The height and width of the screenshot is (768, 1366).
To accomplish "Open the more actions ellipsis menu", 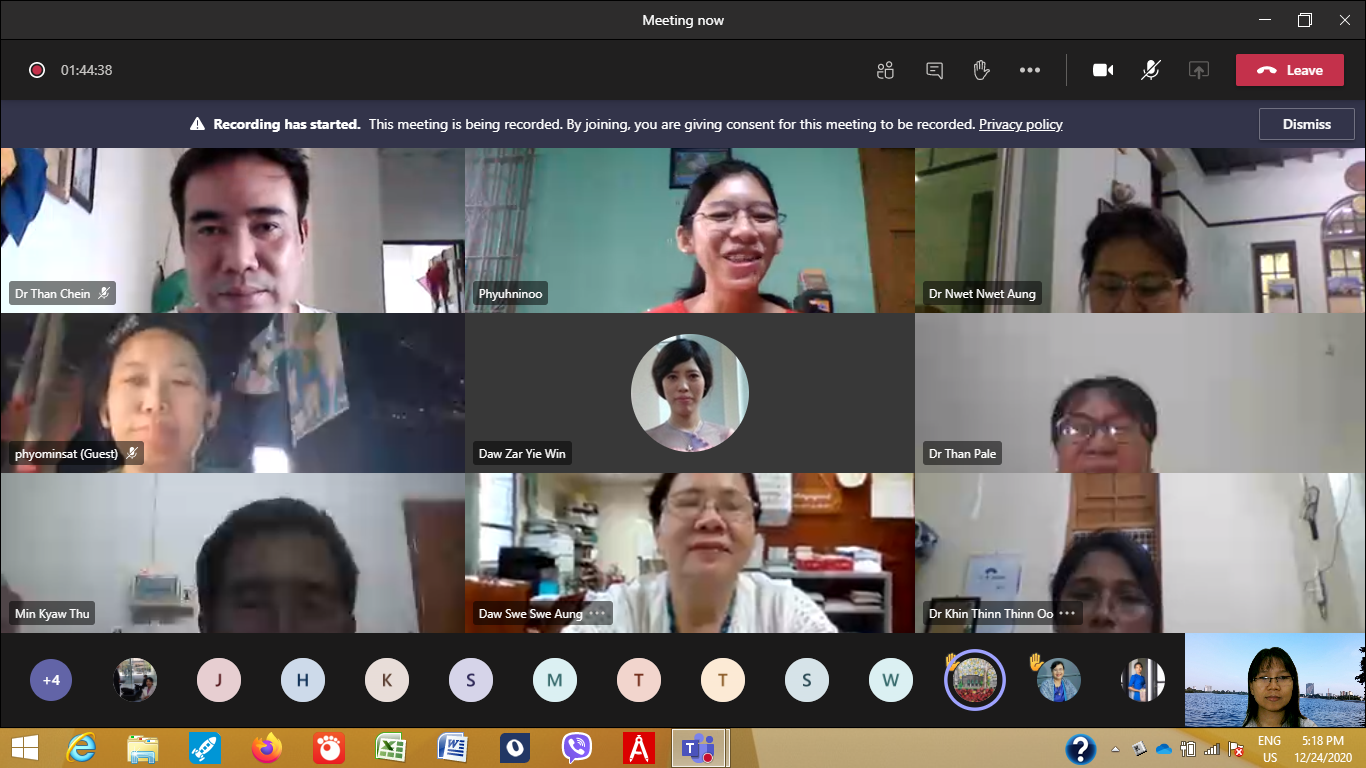I will pos(1030,70).
